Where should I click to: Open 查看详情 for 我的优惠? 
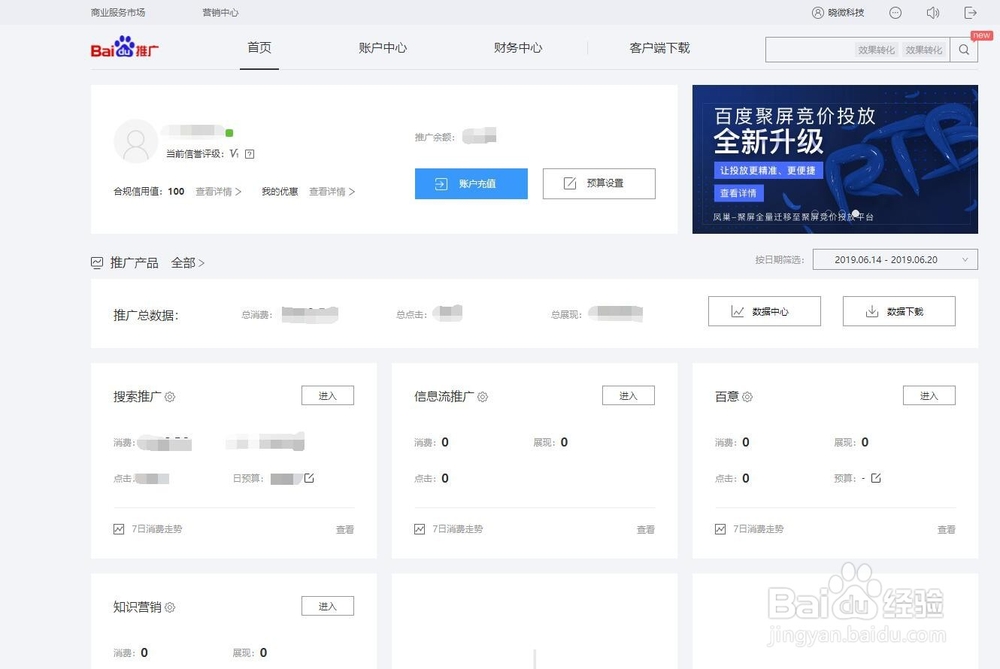click(x=332, y=191)
